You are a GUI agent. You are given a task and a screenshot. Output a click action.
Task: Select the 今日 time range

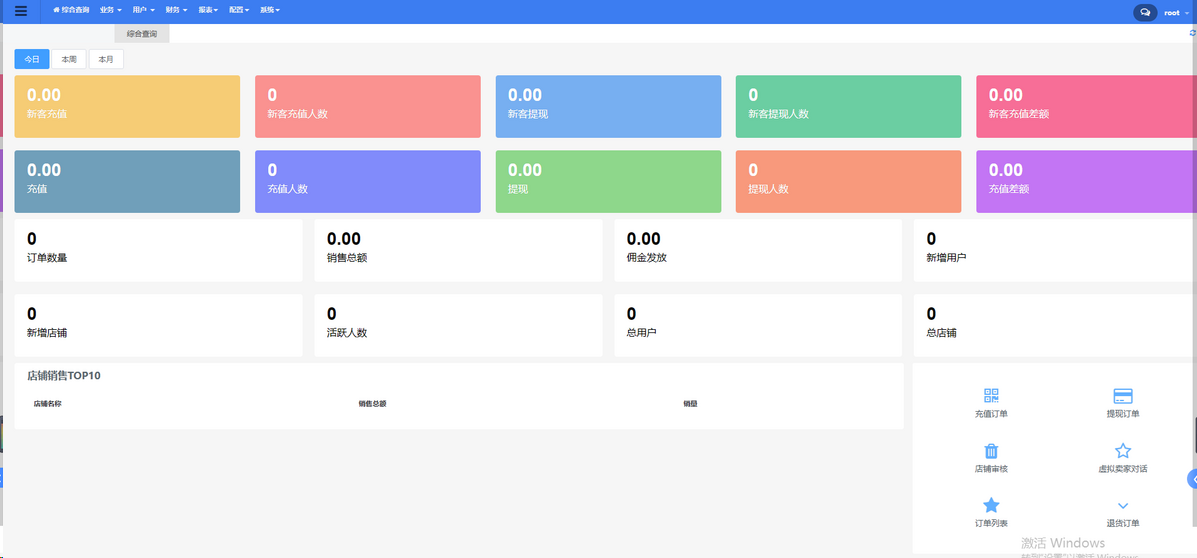point(32,59)
